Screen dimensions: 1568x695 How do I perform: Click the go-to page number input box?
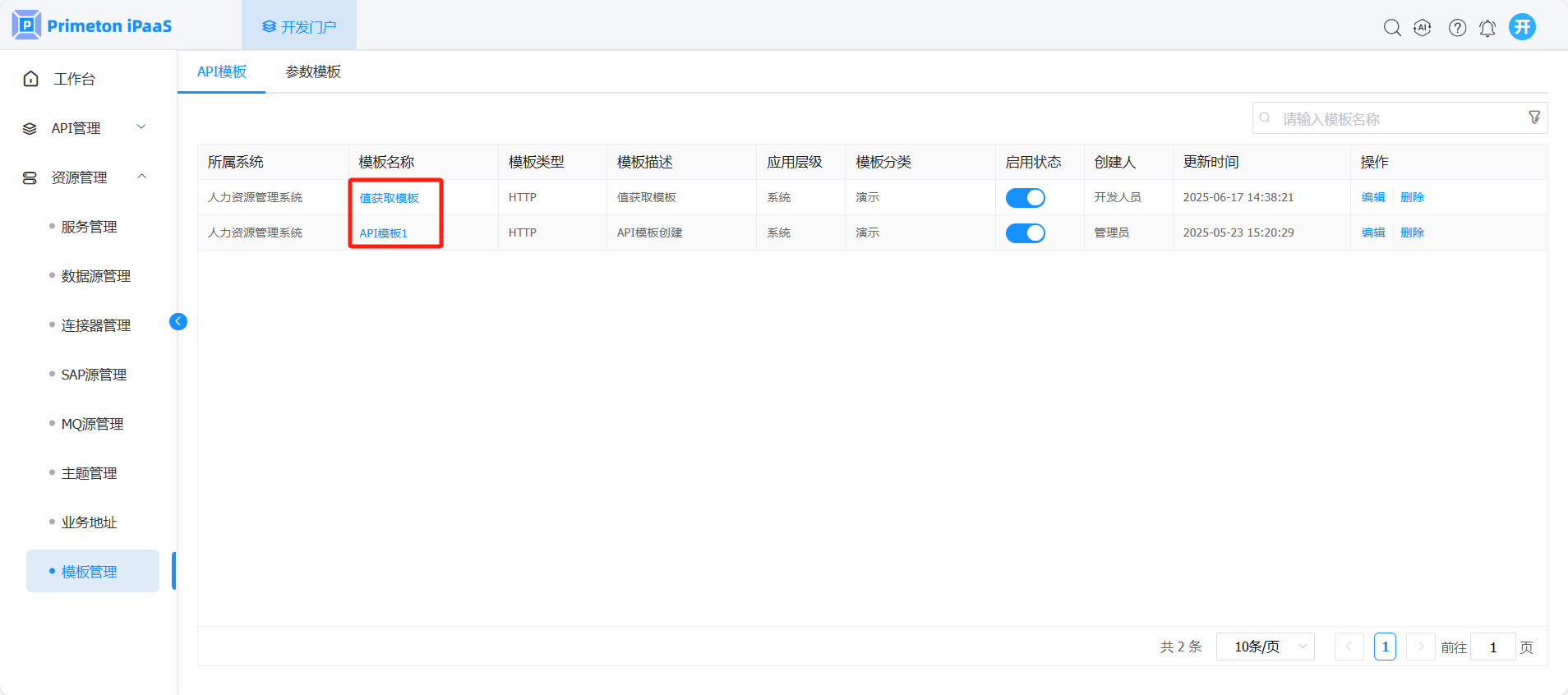(1492, 647)
